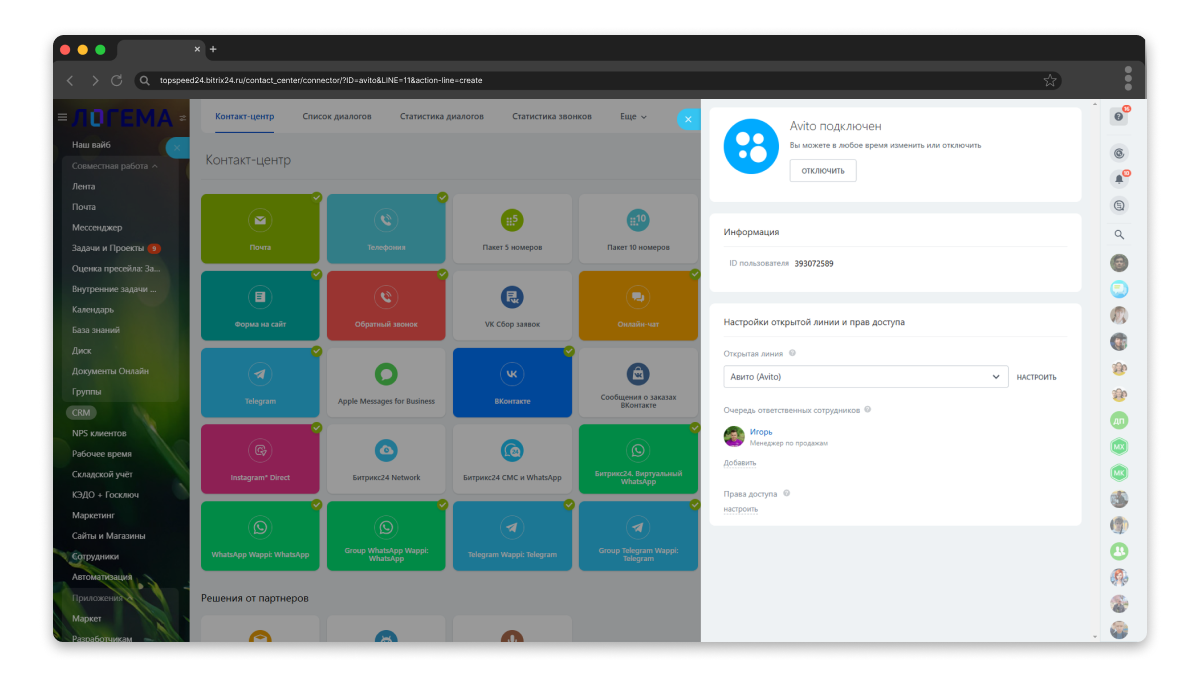Open Group WhatsApp Wappi tile
This screenshot has width=1200, height=680.
coord(386,537)
